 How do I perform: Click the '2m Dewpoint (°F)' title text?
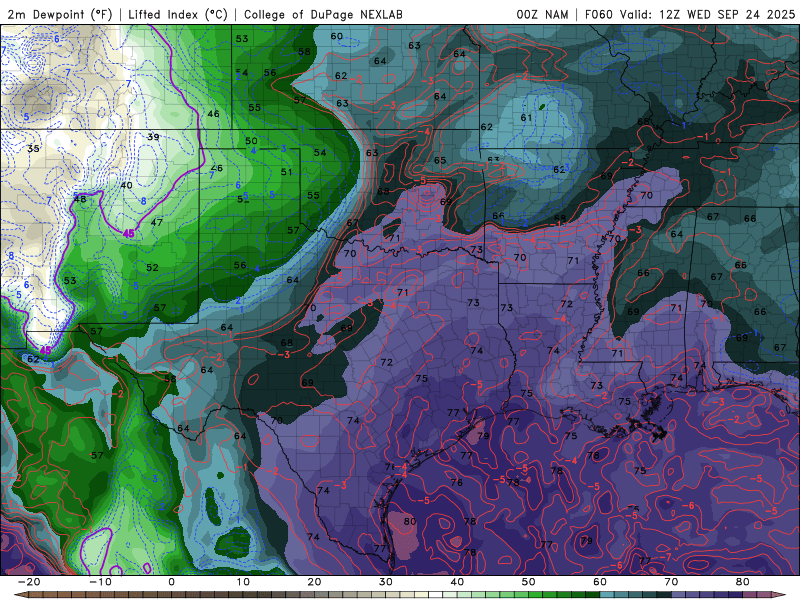(x=59, y=14)
